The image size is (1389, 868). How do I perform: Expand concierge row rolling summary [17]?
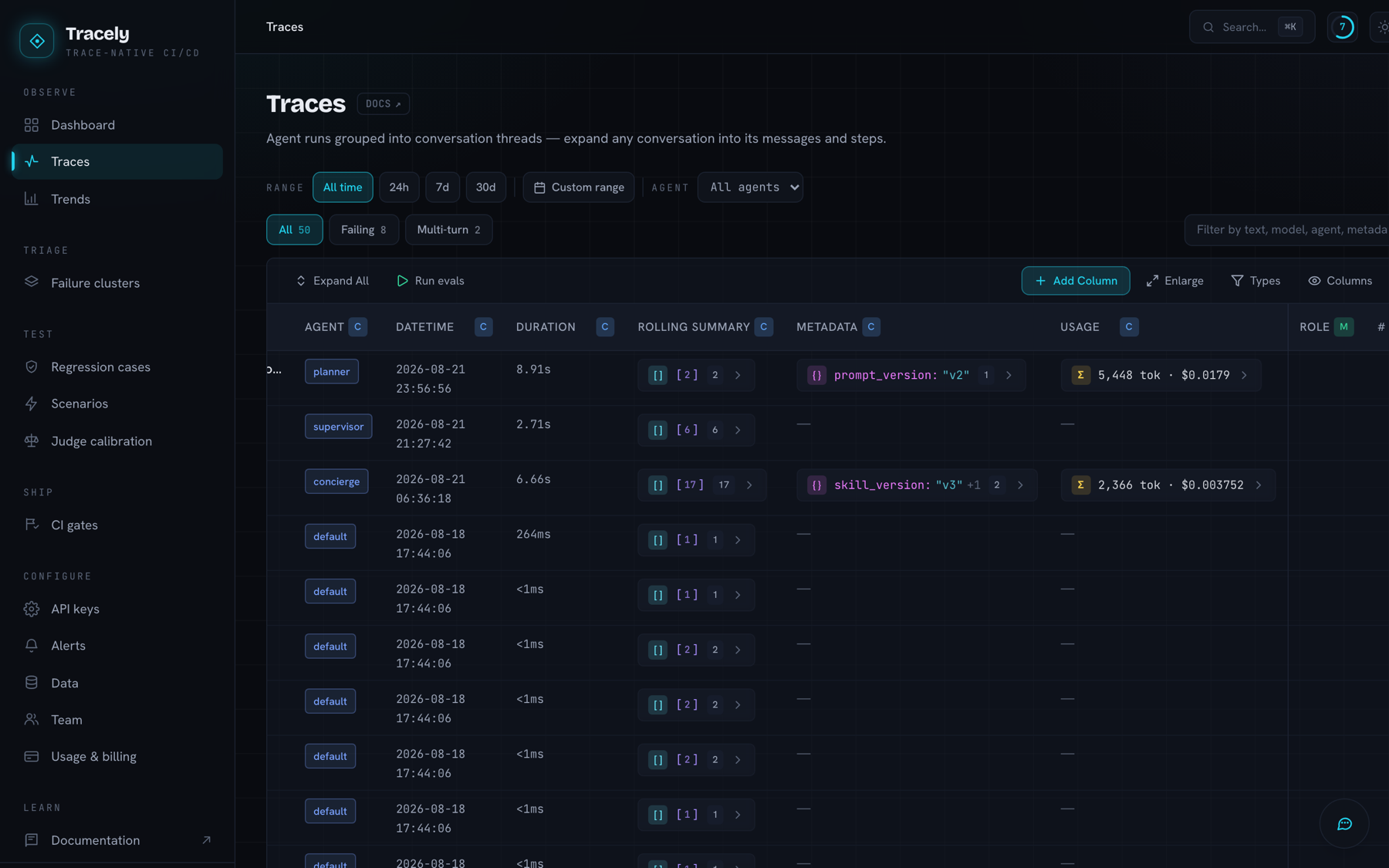click(x=702, y=485)
